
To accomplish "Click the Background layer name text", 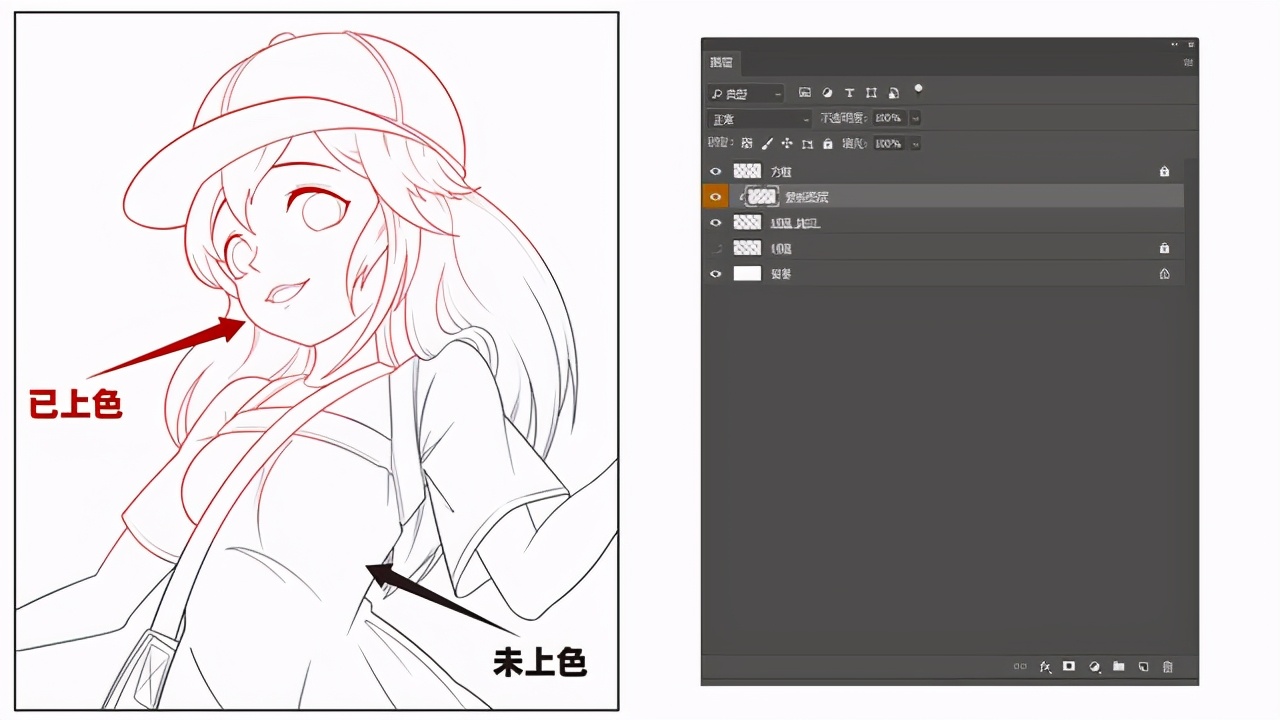I will 781,274.
